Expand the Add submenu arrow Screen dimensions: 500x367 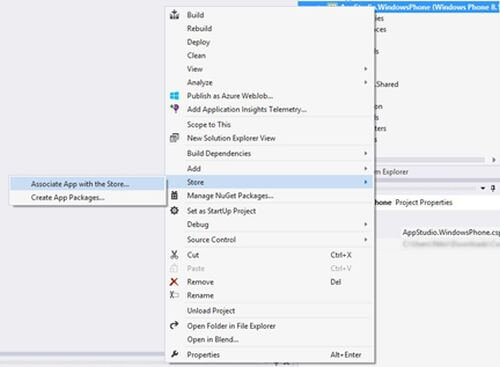366,169
